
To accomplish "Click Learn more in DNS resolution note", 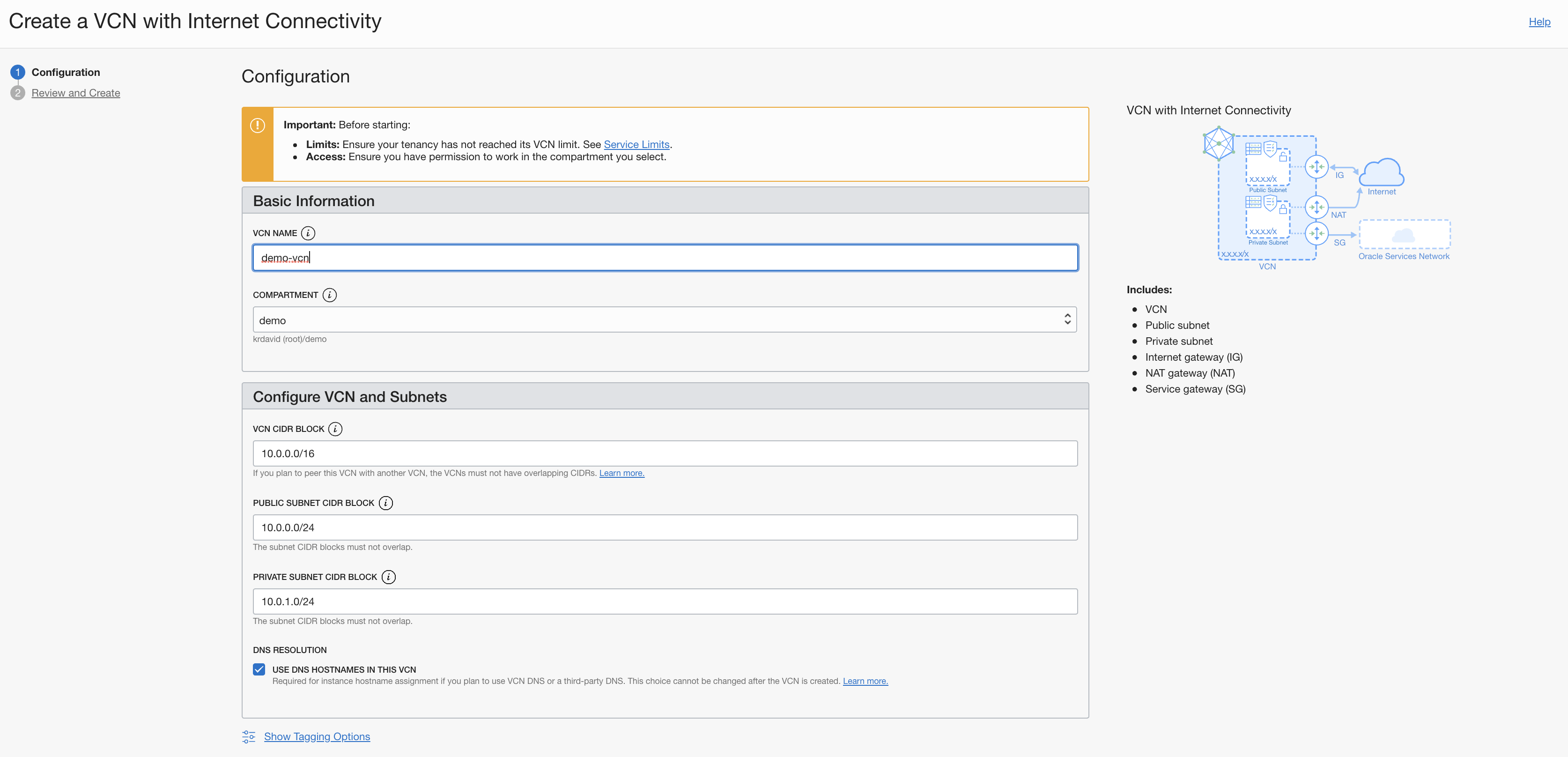I will [865, 682].
